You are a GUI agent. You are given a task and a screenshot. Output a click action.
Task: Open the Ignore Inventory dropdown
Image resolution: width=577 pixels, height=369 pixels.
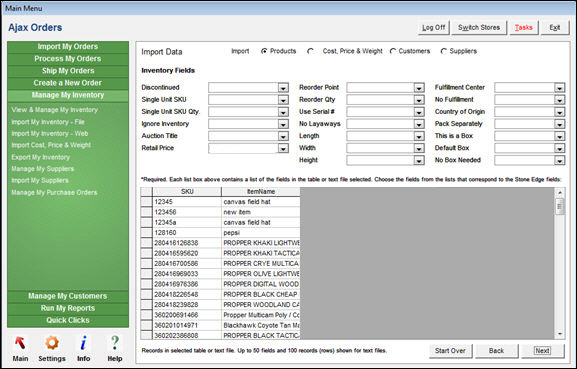pyautogui.click(x=283, y=124)
